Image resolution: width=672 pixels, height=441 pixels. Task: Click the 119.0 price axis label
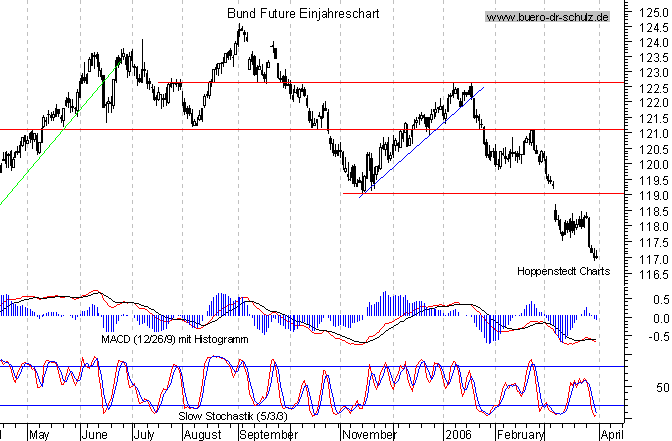(x=647, y=196)
